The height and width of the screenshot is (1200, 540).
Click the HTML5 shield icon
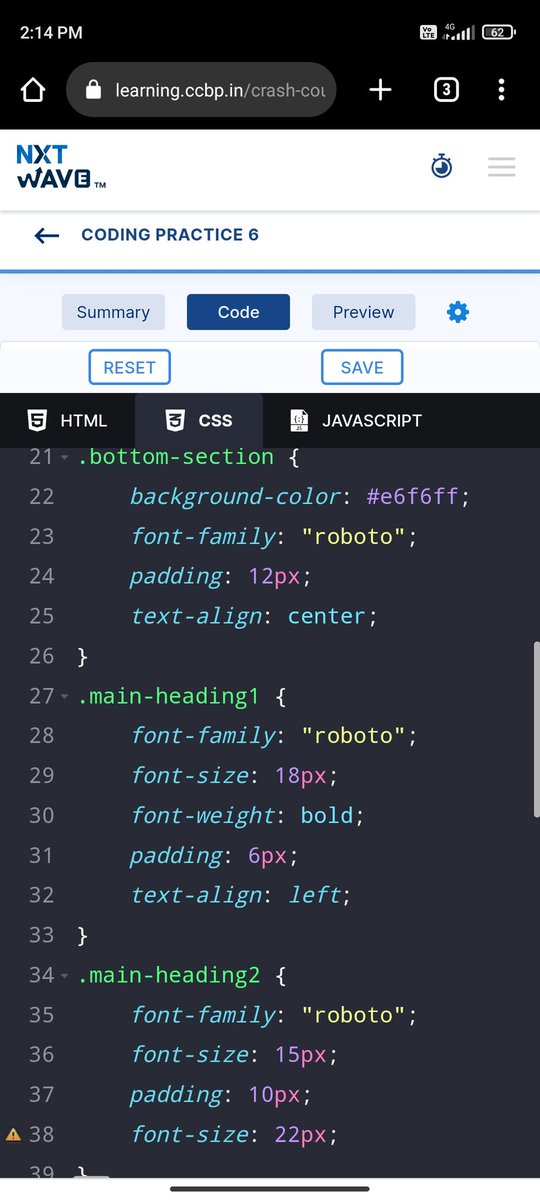pos(37,421)
